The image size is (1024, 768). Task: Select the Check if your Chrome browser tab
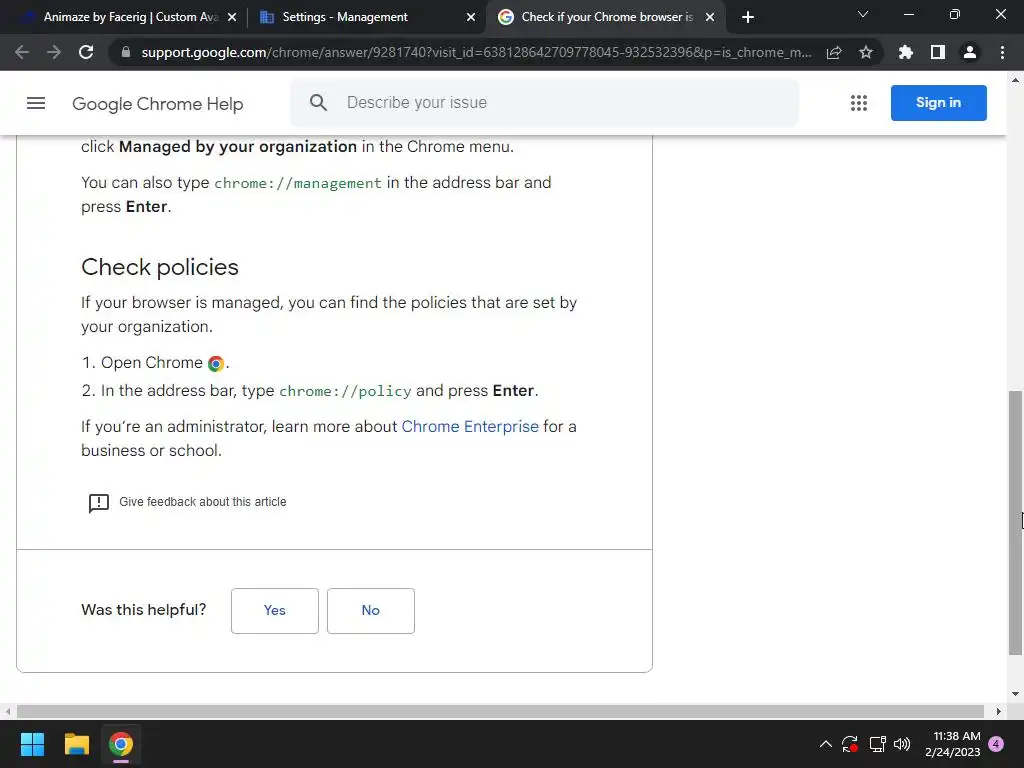606,17
